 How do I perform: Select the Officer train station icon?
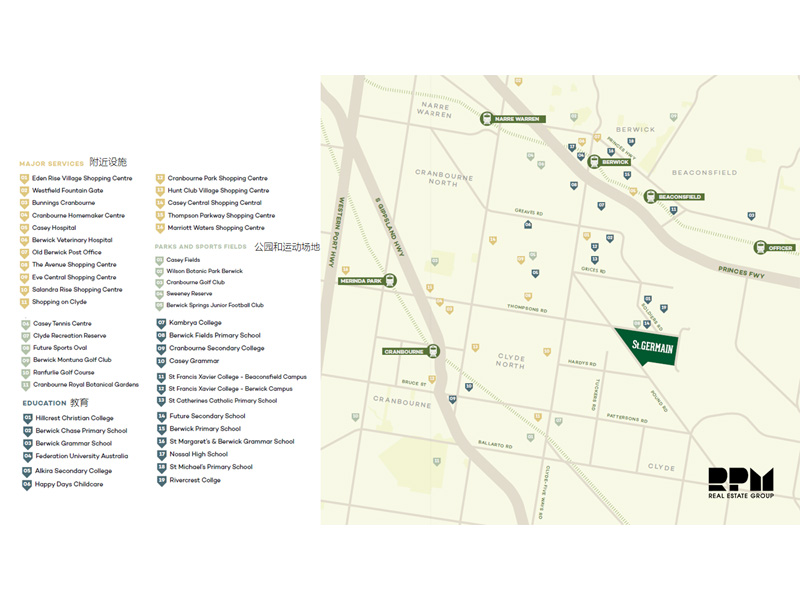(x=760, y=247)
